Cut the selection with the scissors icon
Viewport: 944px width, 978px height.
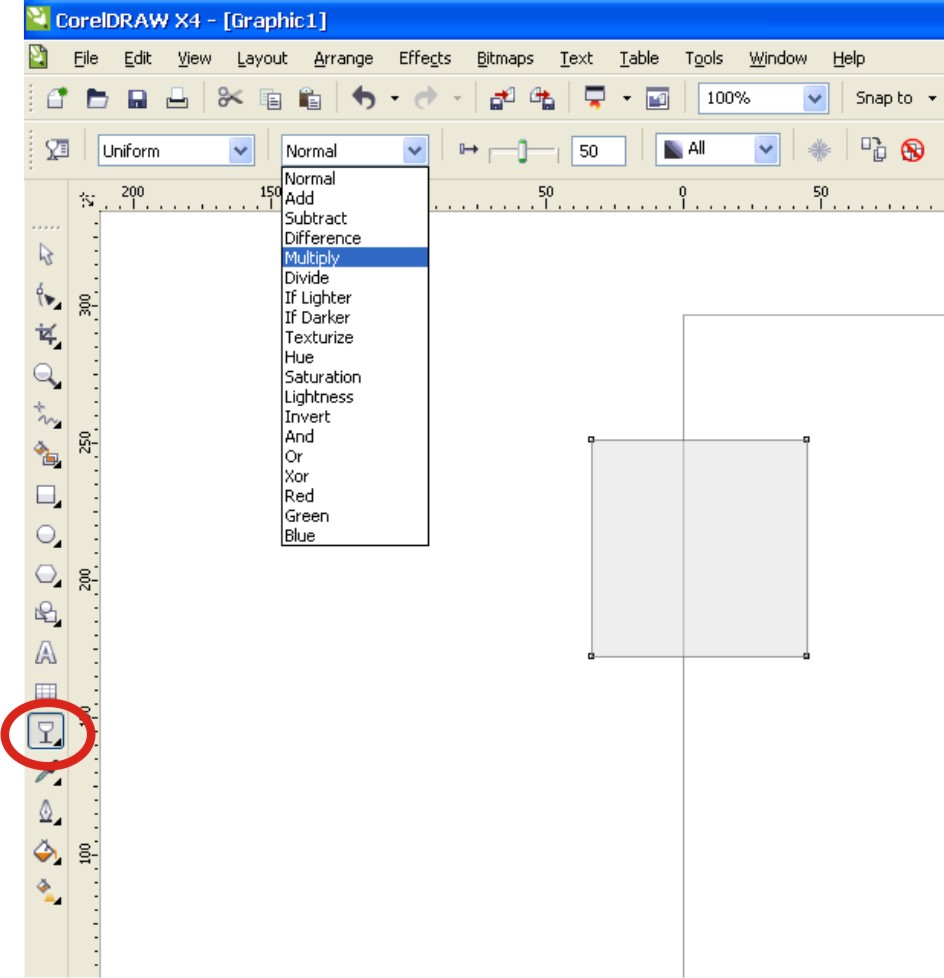tap(230, 98)
